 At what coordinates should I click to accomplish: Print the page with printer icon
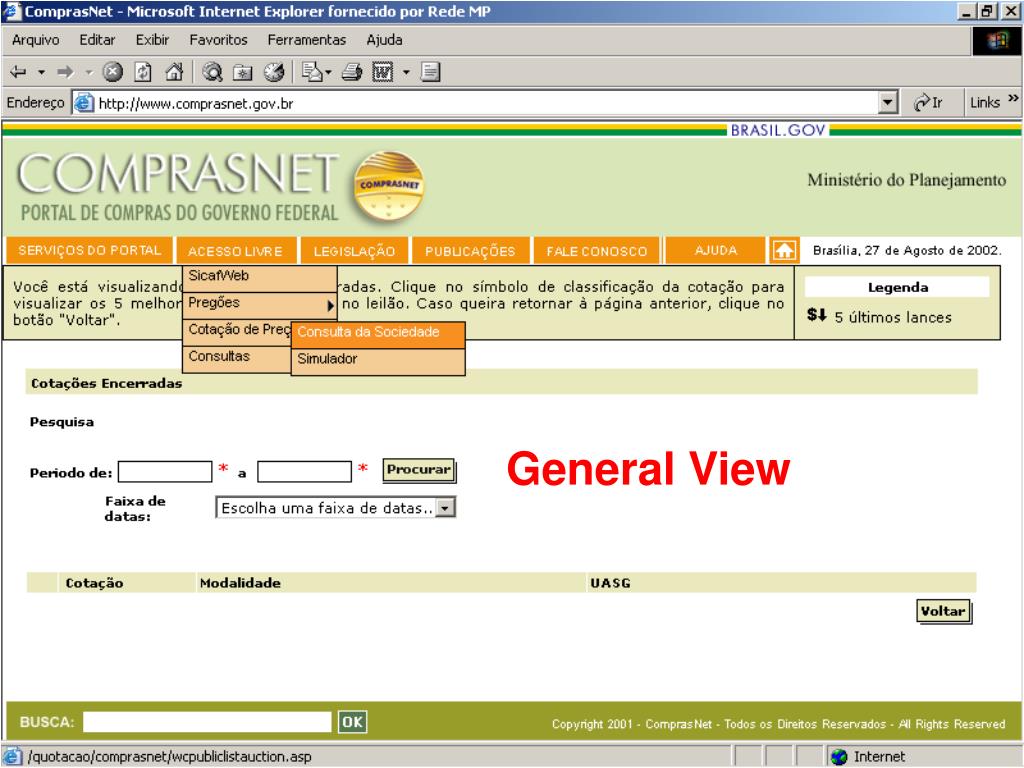tap(351, 71)
